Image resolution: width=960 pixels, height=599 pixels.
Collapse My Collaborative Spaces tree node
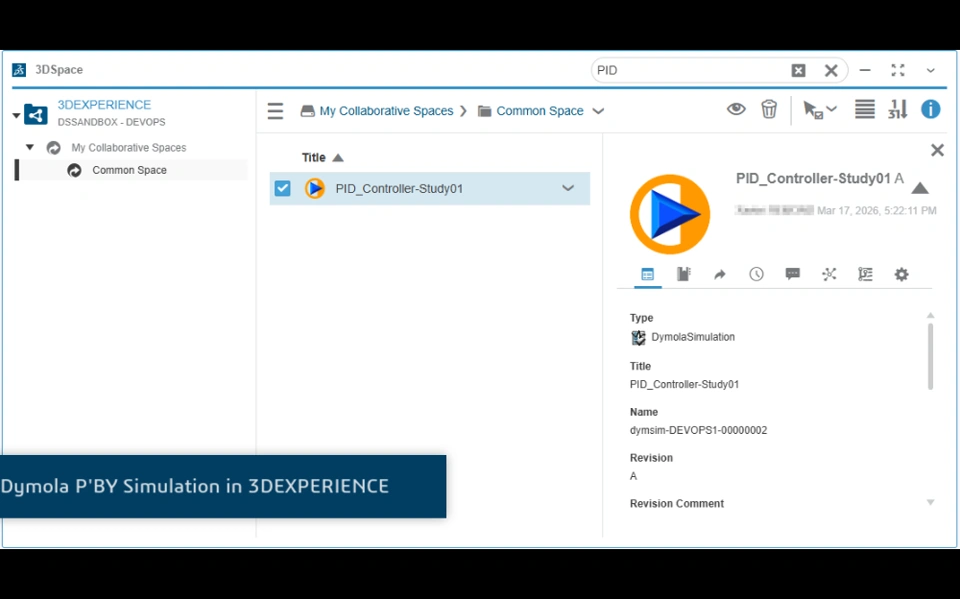click(29, 147)
